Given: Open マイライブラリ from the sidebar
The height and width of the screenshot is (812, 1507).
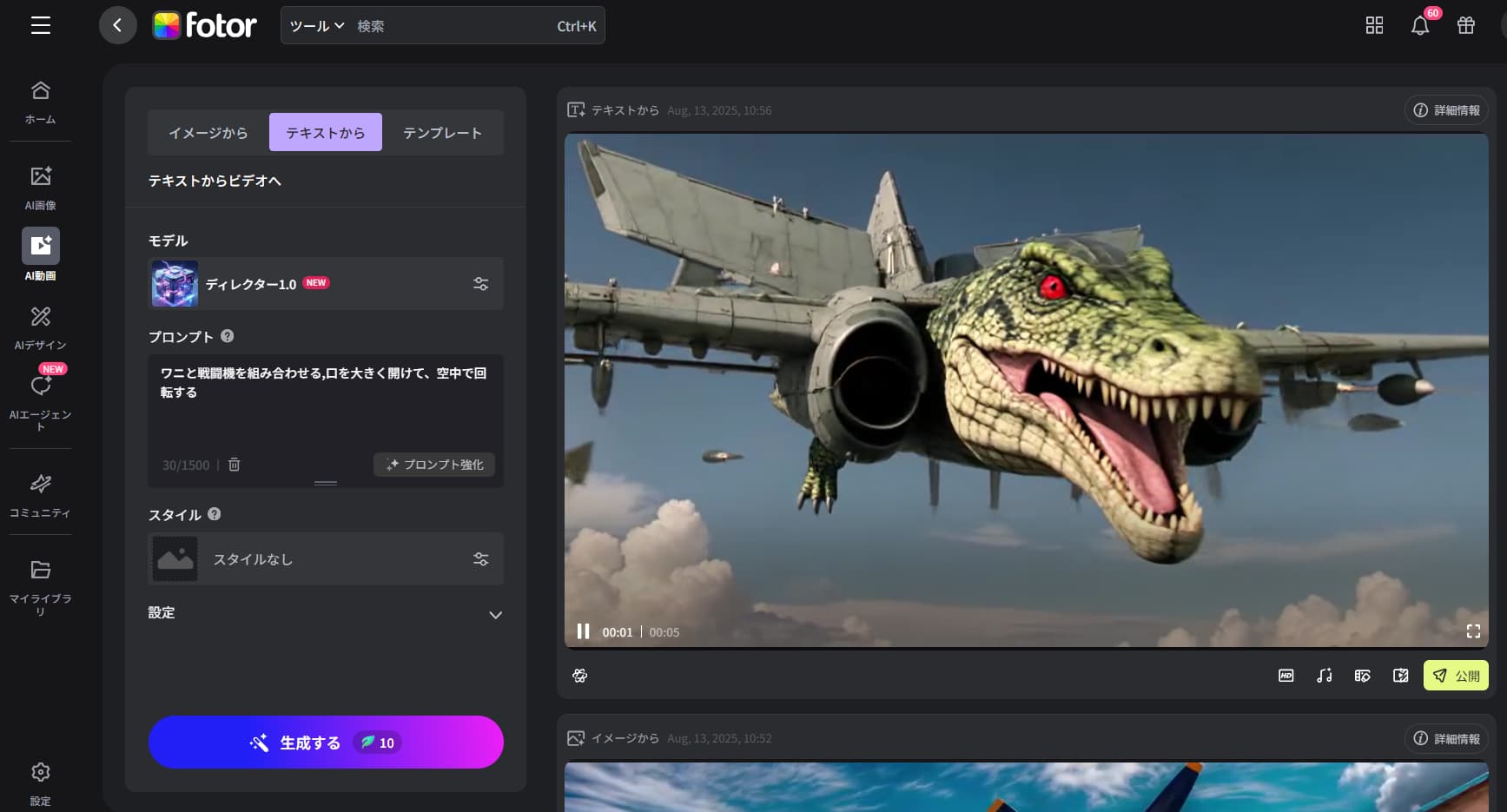Looking at the screenshot, I should 40,570.
